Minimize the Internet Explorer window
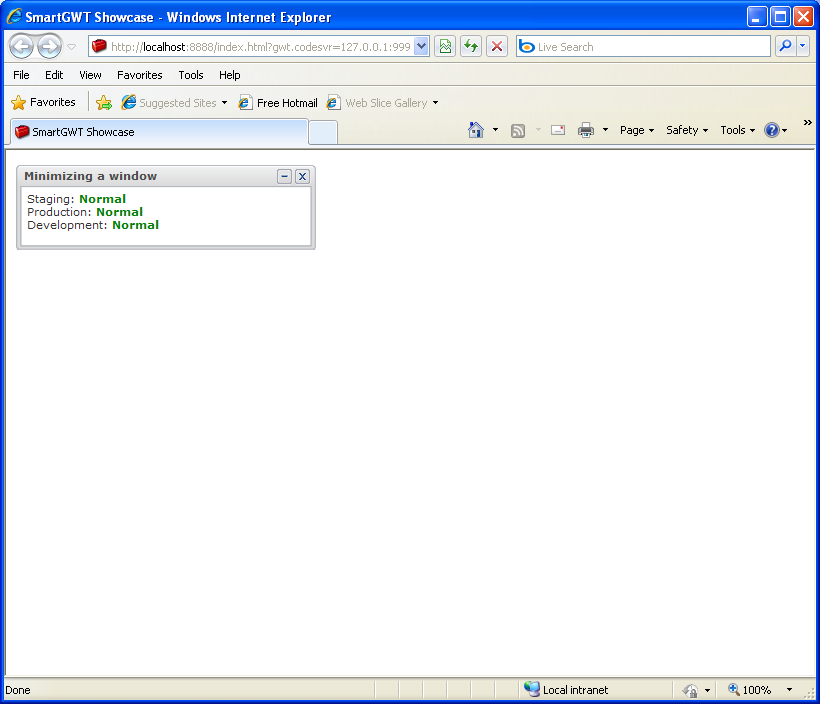This screenshot has height=704, width=820. (x=756, y=17)
